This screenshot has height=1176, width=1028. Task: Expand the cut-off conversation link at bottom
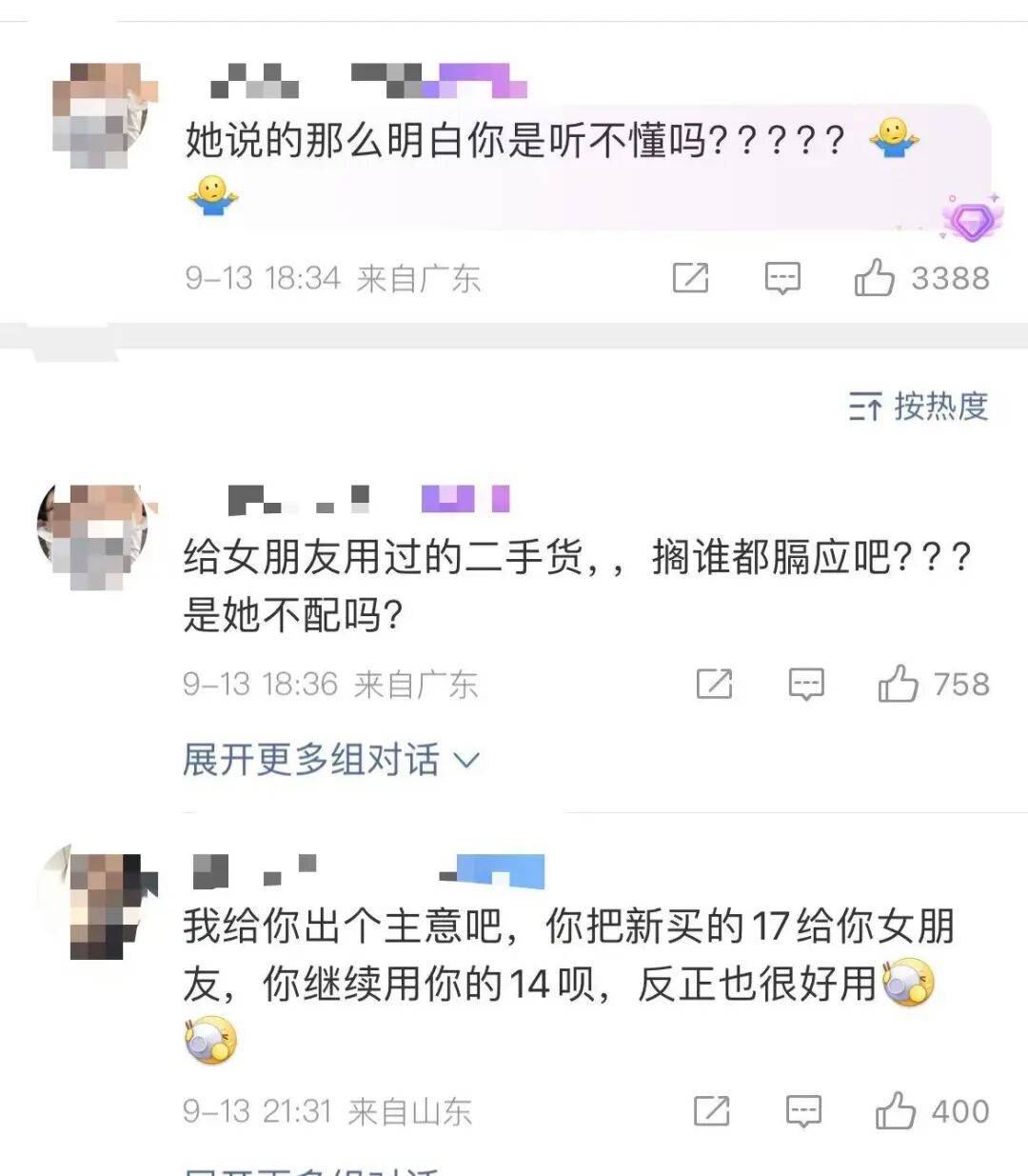point(314,1170)
